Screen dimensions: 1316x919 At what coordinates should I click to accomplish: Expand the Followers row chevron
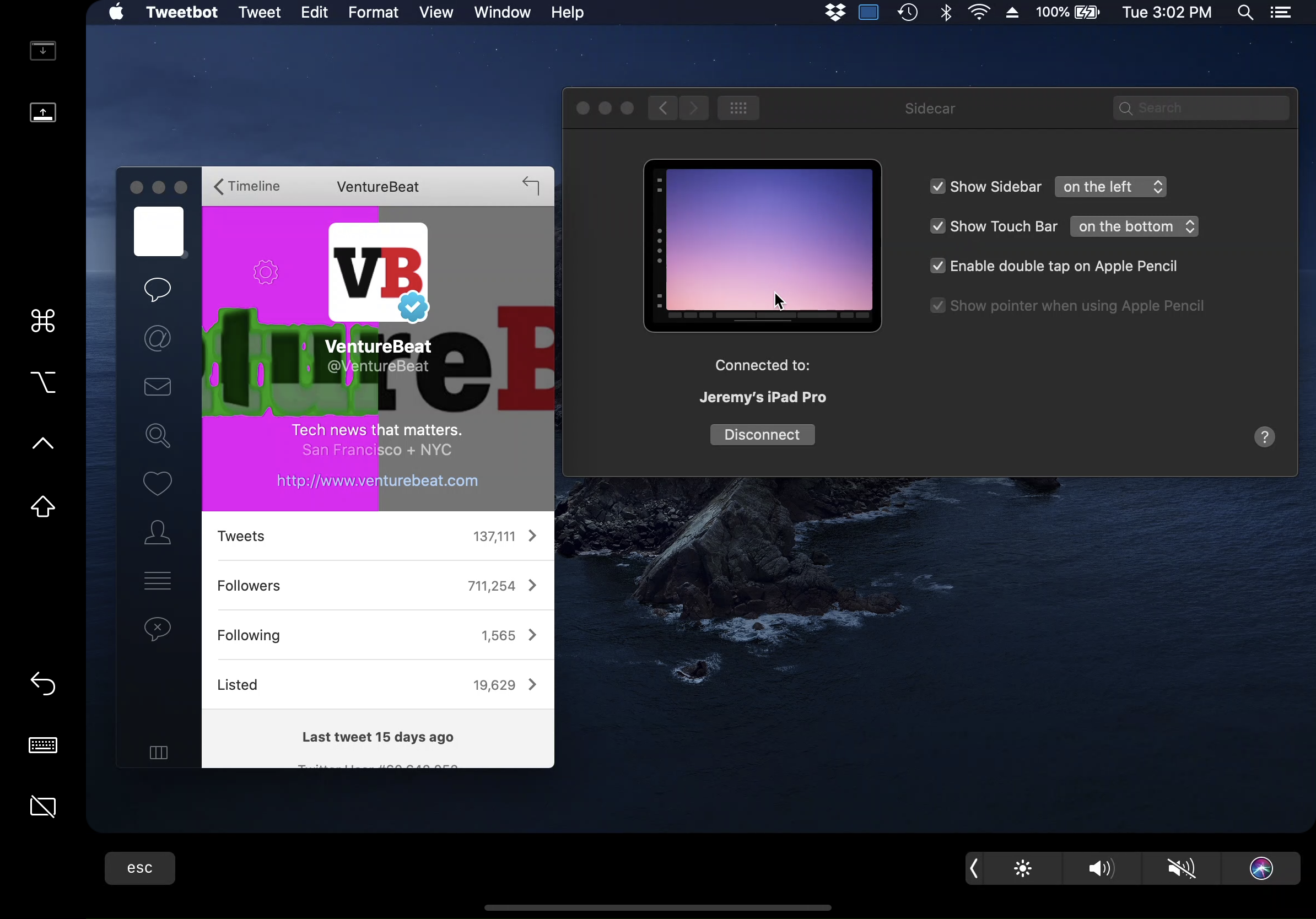point(532,585)
